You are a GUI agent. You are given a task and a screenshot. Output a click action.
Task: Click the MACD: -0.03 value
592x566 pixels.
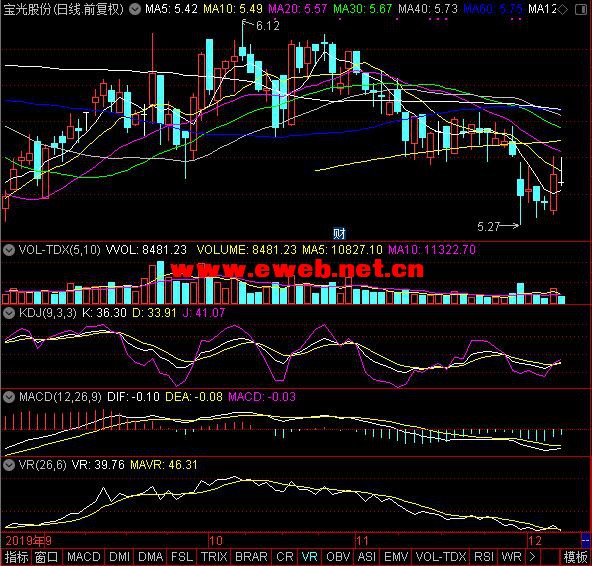pos(262,397)
